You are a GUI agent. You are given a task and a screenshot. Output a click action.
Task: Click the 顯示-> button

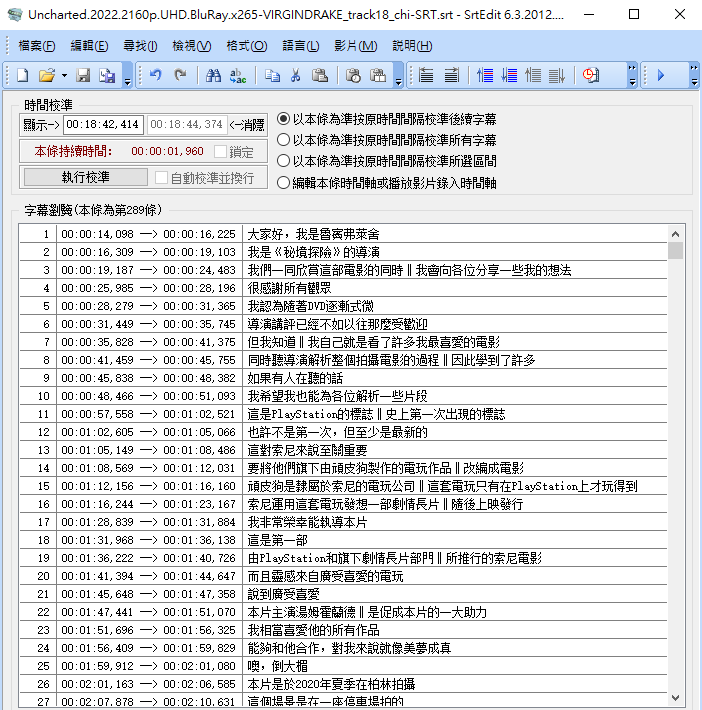(x=41, y=125)
